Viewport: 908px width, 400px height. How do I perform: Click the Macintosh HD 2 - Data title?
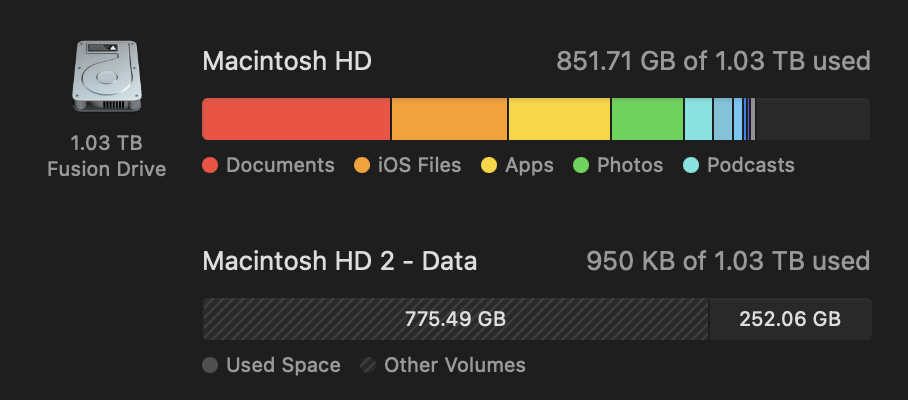[339, 262]
